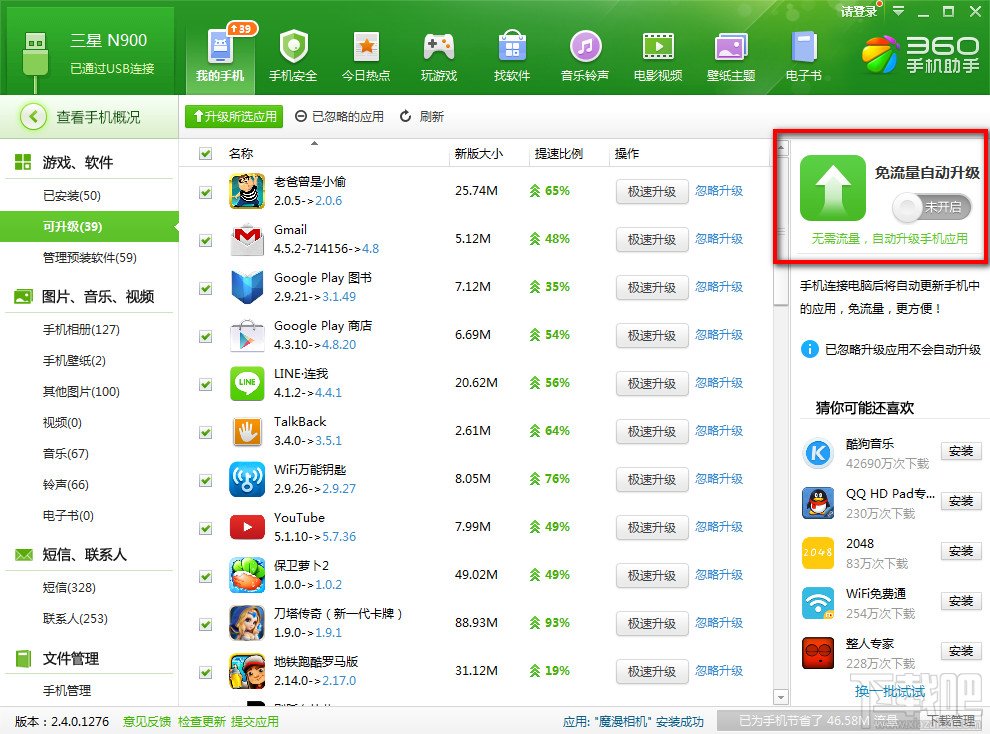The height and width of the screenshot is (734, 990).
Task: Click the 老爸曾是小偷 app icon
Action: (247, 191)
